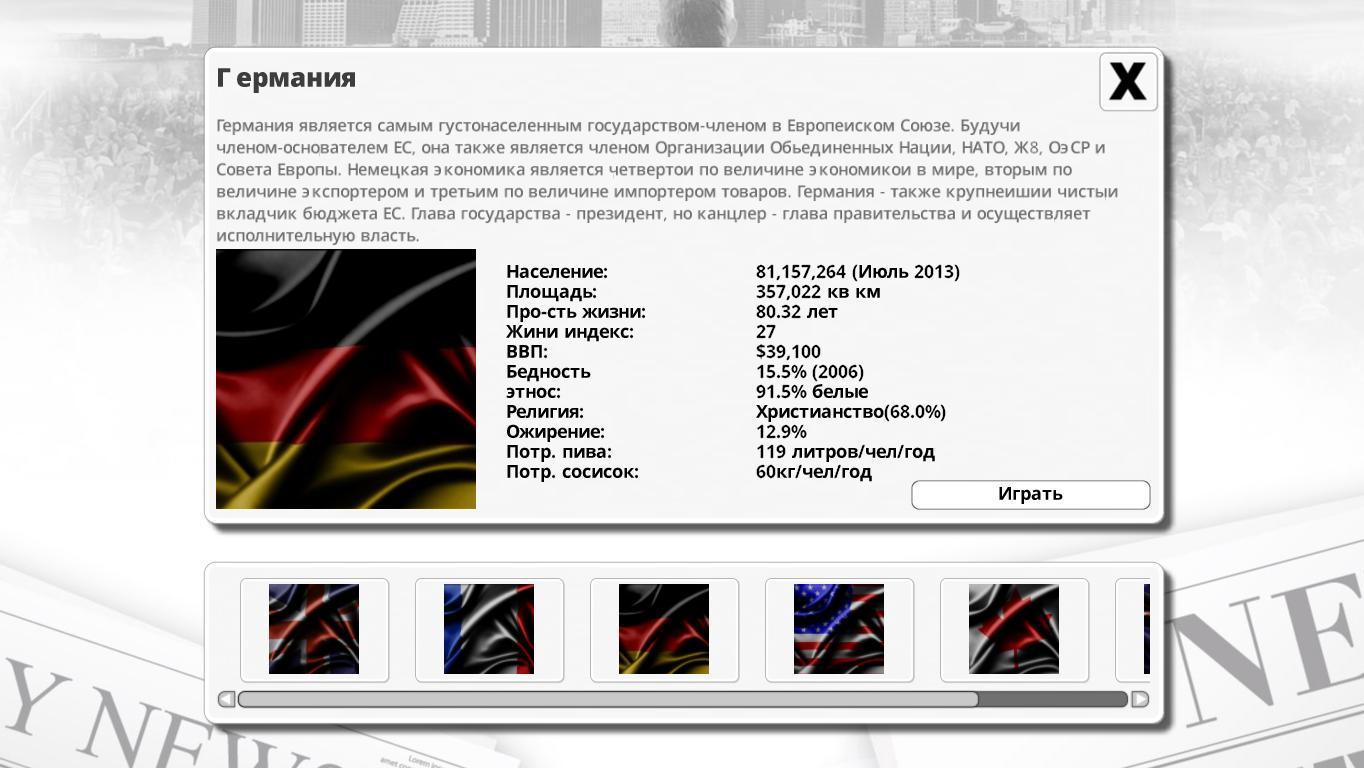
Task: Click the left scroll arrow of the flag carousel
Action: [x=226, y=699]
